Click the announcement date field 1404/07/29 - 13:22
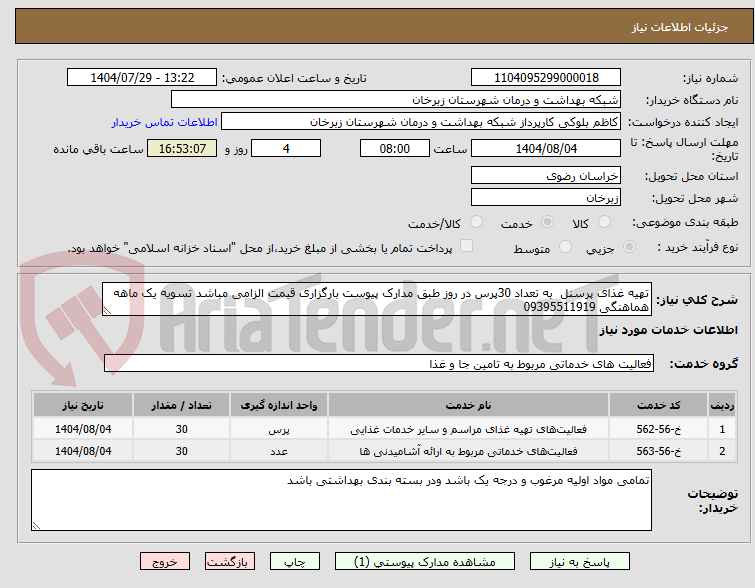The width and height of the screenshot is (755, 588). click(142, 78)
